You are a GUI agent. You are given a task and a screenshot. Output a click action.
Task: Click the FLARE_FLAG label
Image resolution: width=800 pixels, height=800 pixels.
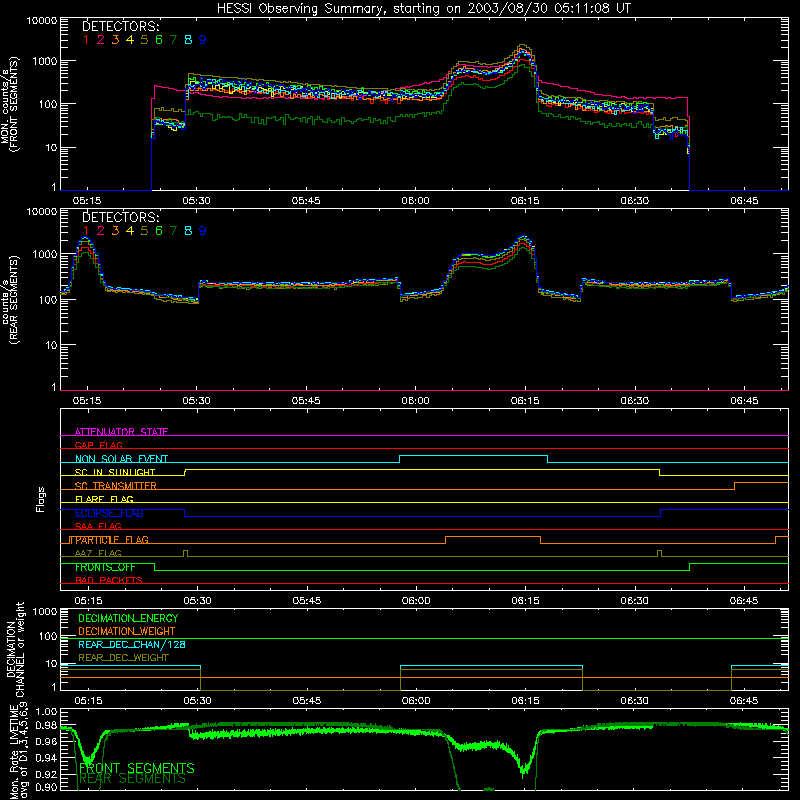(104, 499)
